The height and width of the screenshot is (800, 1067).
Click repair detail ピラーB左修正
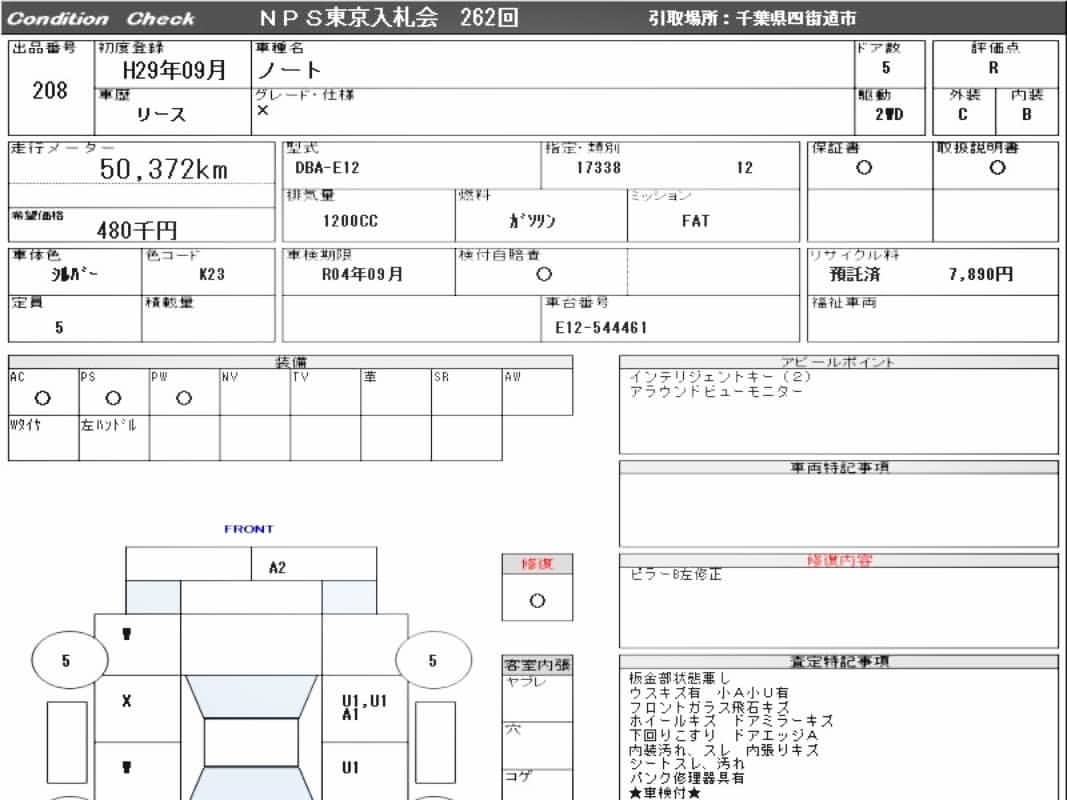(675, 575)
